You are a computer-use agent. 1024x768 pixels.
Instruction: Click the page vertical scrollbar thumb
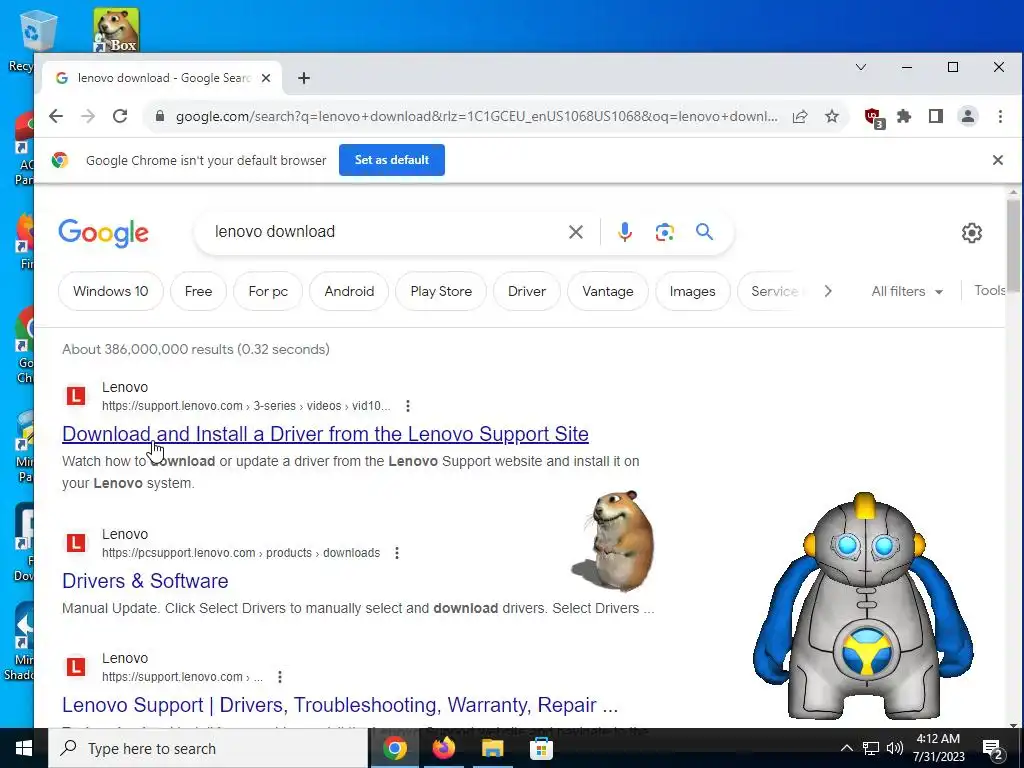(1013, 245)
